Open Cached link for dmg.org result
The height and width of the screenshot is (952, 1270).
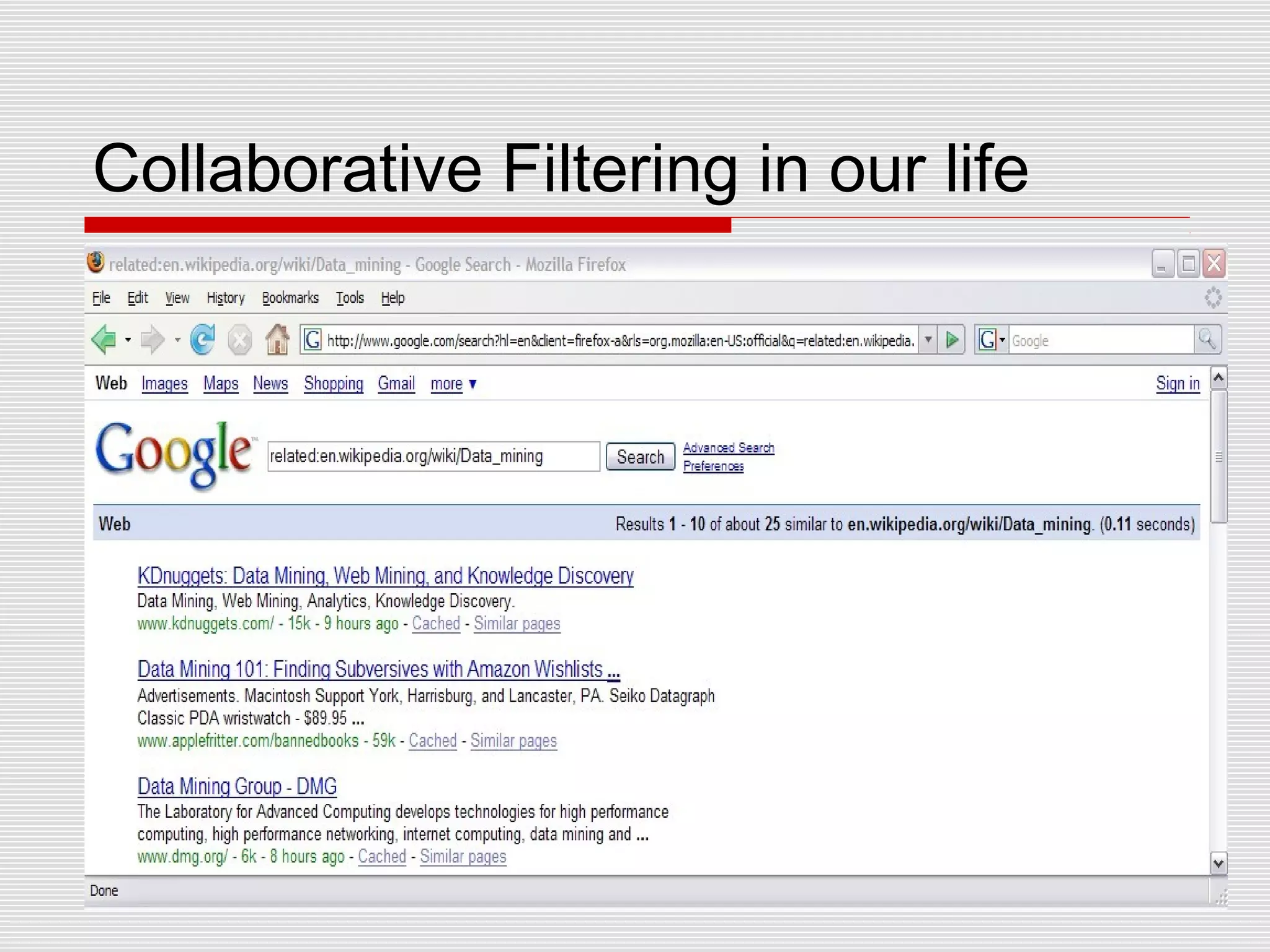[x=382, y=857]
